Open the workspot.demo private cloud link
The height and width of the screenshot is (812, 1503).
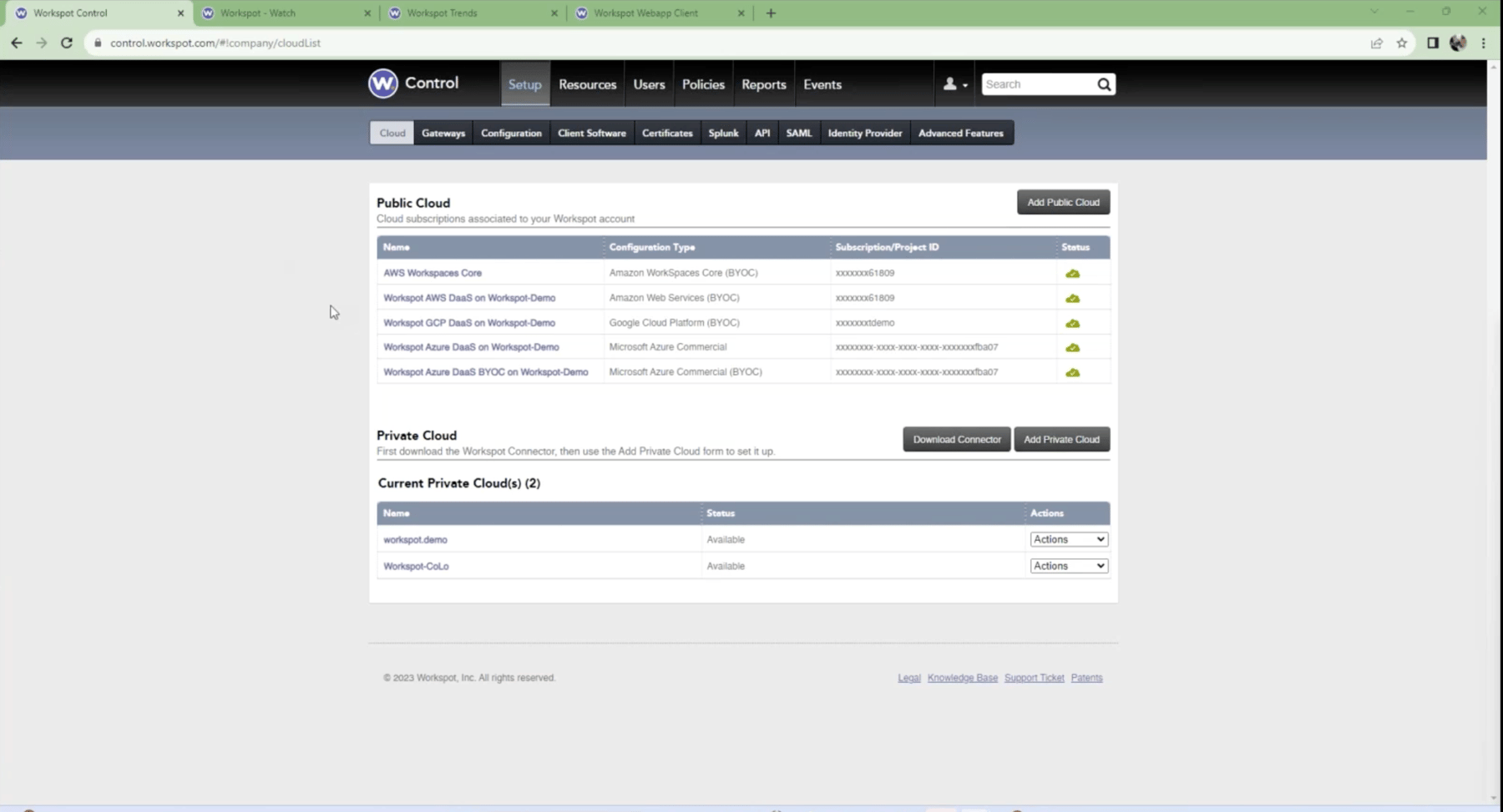pyautogui.click(x=415, y=540)
